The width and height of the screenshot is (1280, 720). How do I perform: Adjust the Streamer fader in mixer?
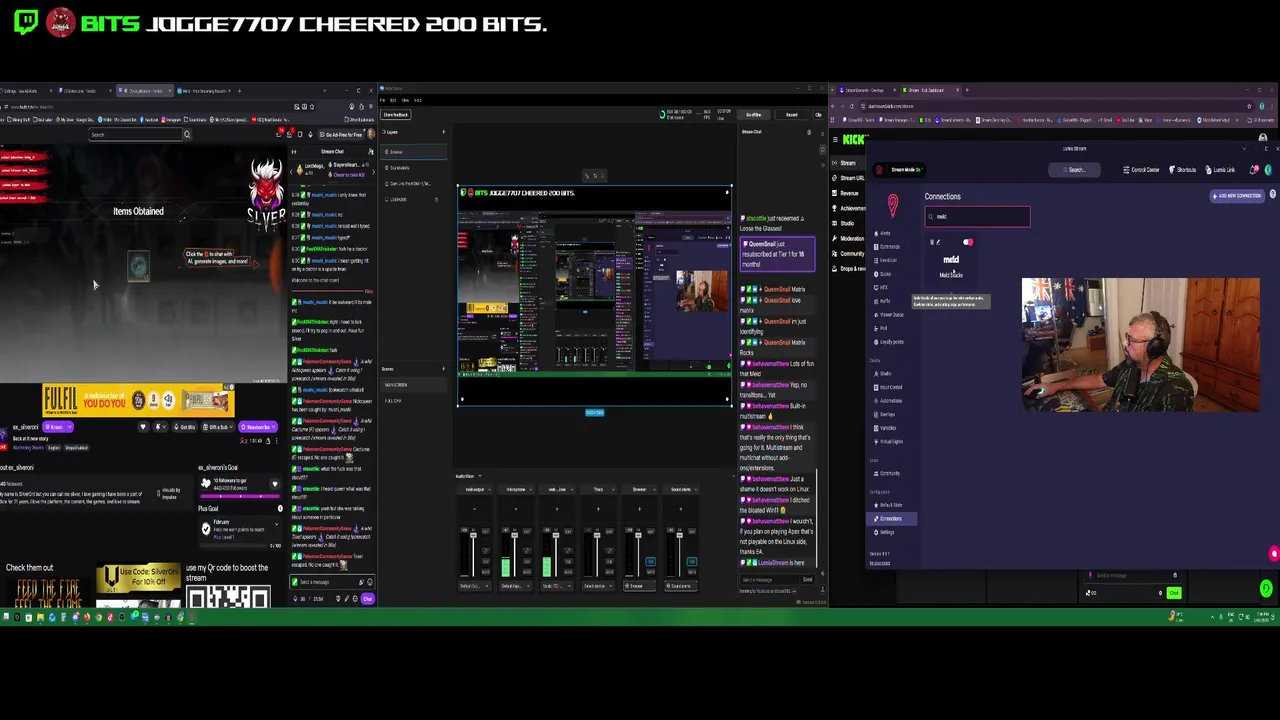(x=638, y=535)
